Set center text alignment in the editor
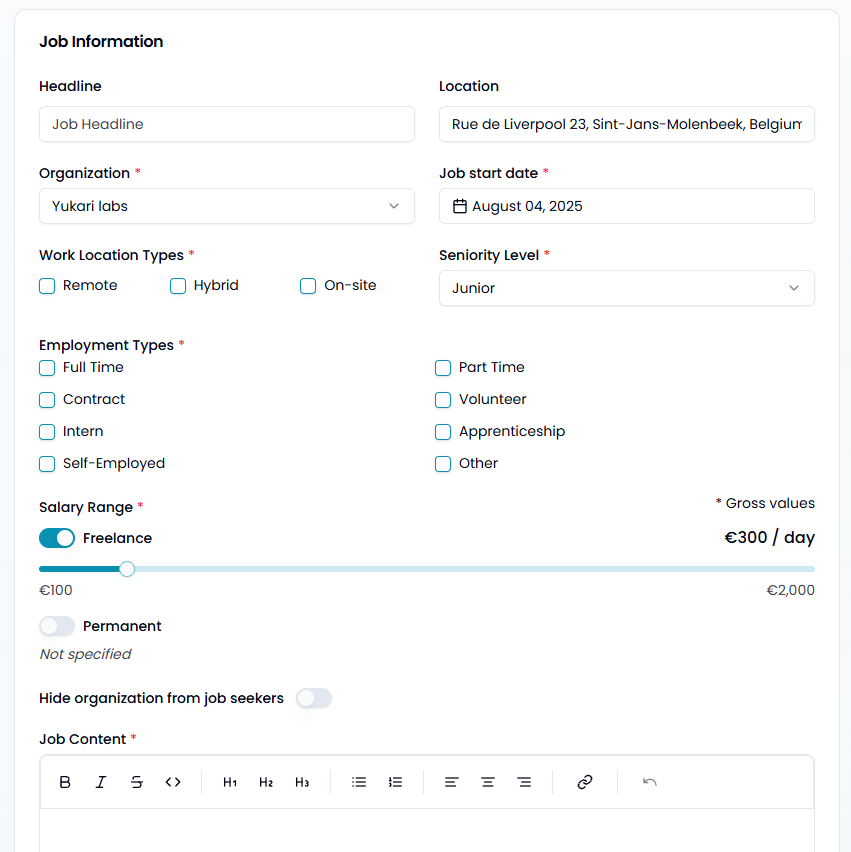This screenshot has width=851, height=852. (x=488, y=782)
